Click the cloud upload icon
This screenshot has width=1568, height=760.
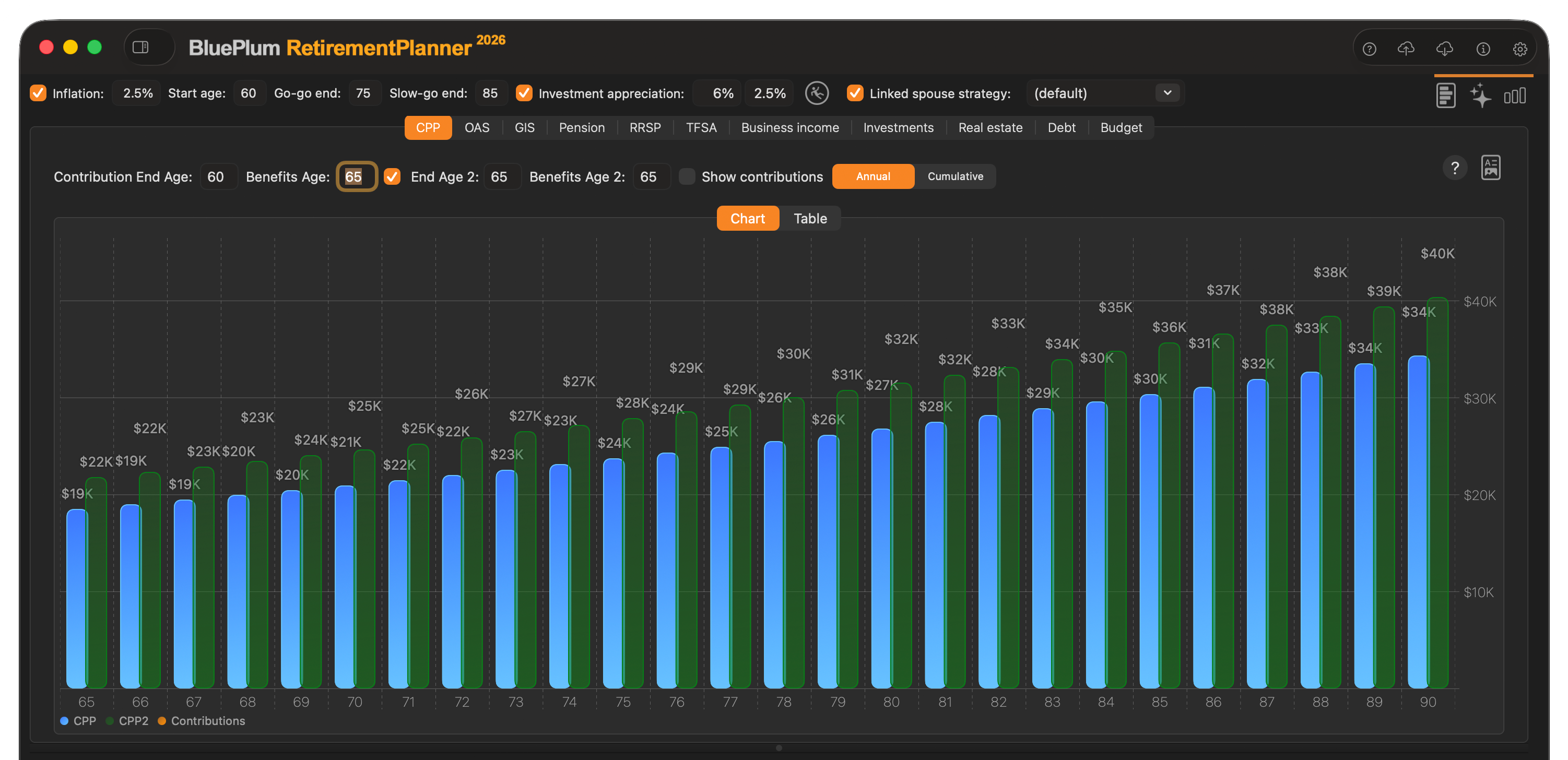pos(1406,49)
